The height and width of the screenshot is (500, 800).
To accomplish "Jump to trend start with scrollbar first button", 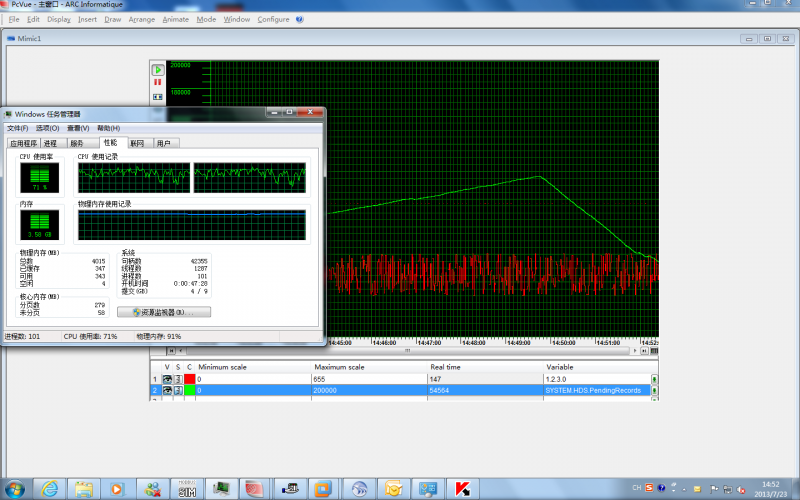I will click(x=171, y=351).
